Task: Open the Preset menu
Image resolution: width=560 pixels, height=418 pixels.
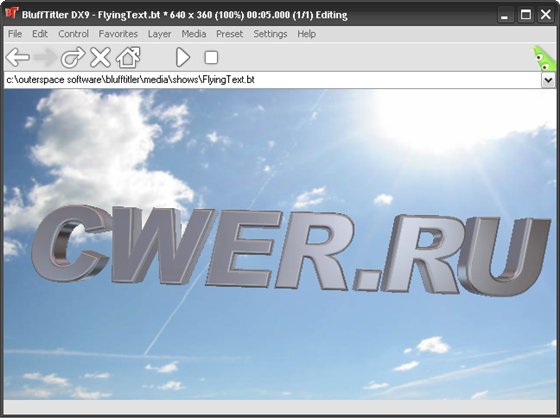Action: pyautogui.click(x=229, y=34)
